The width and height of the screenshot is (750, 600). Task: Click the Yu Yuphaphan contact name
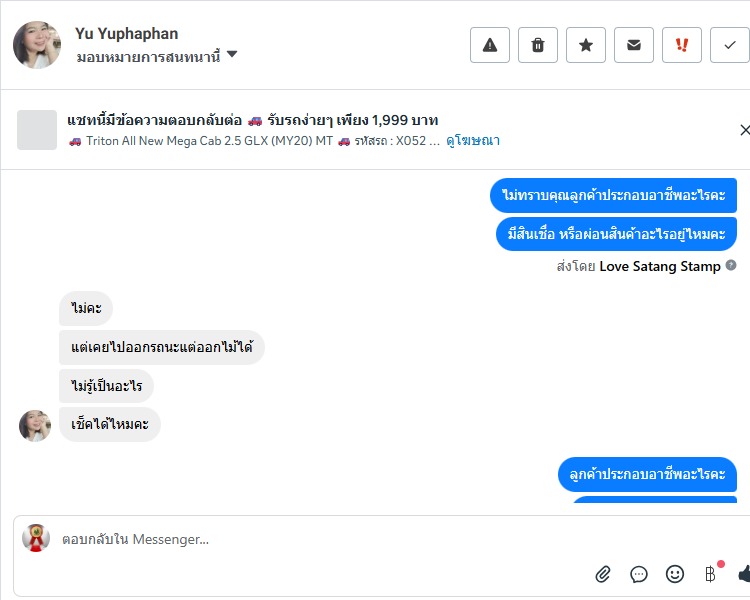click(126, 34)
